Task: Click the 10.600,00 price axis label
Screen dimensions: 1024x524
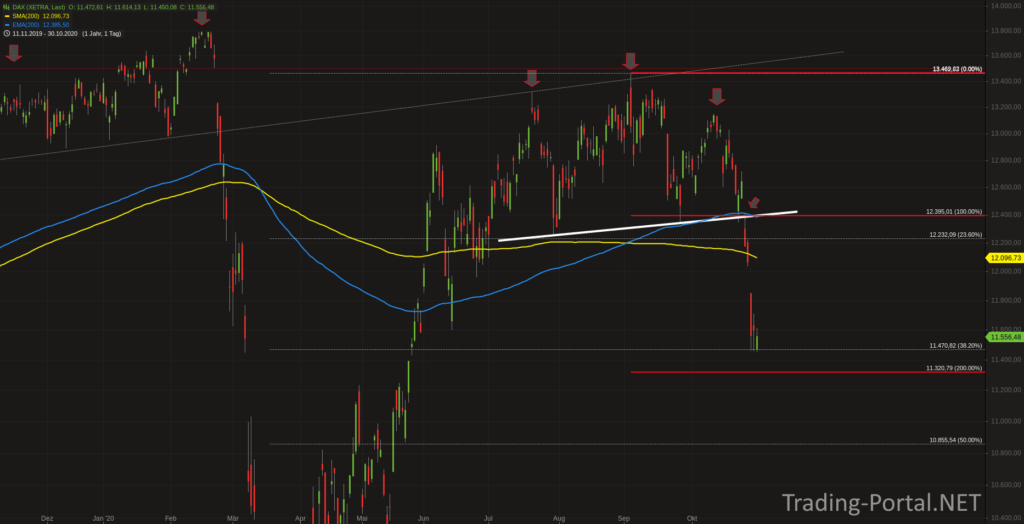Action: click(1006, 485)
